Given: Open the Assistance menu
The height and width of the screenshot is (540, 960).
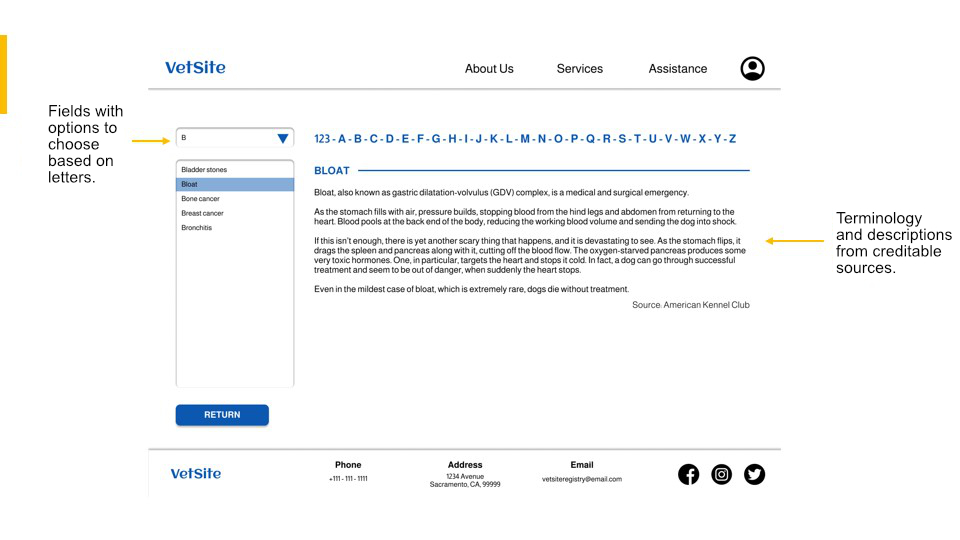Looking at the screenshot, I should coord(678,69).
